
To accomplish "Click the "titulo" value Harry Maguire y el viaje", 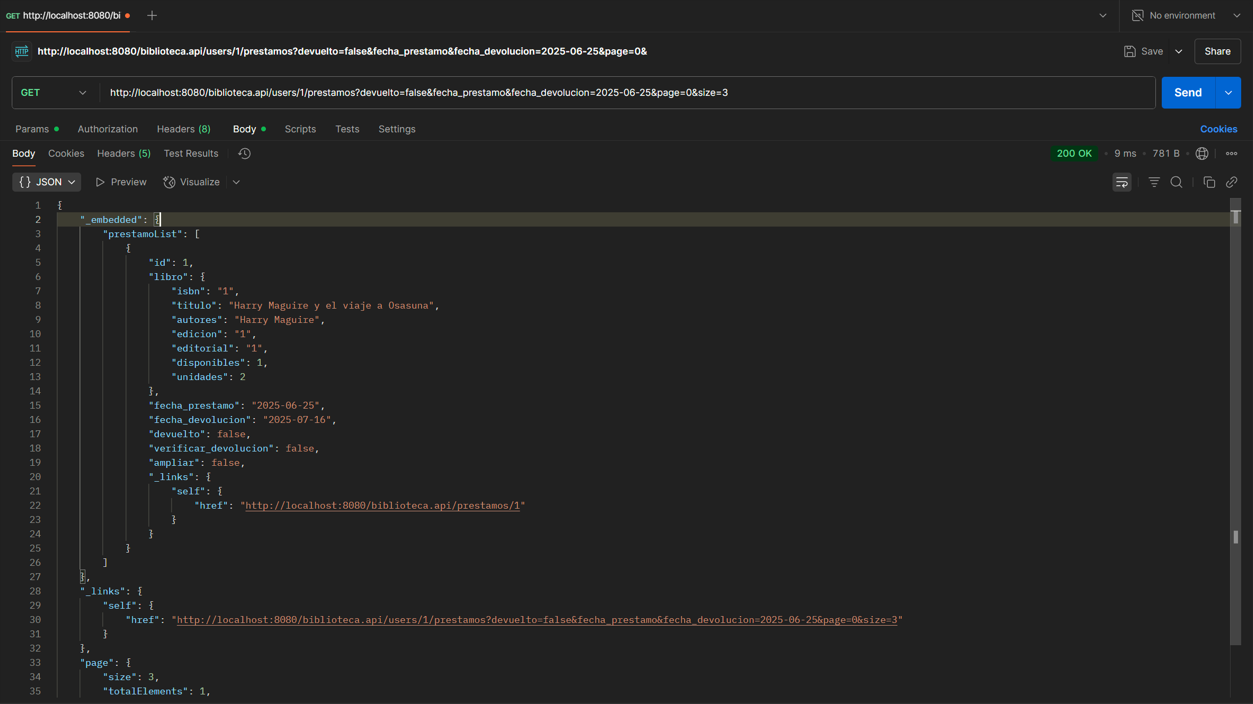I will pyautogui.click(x=331, y=306).
